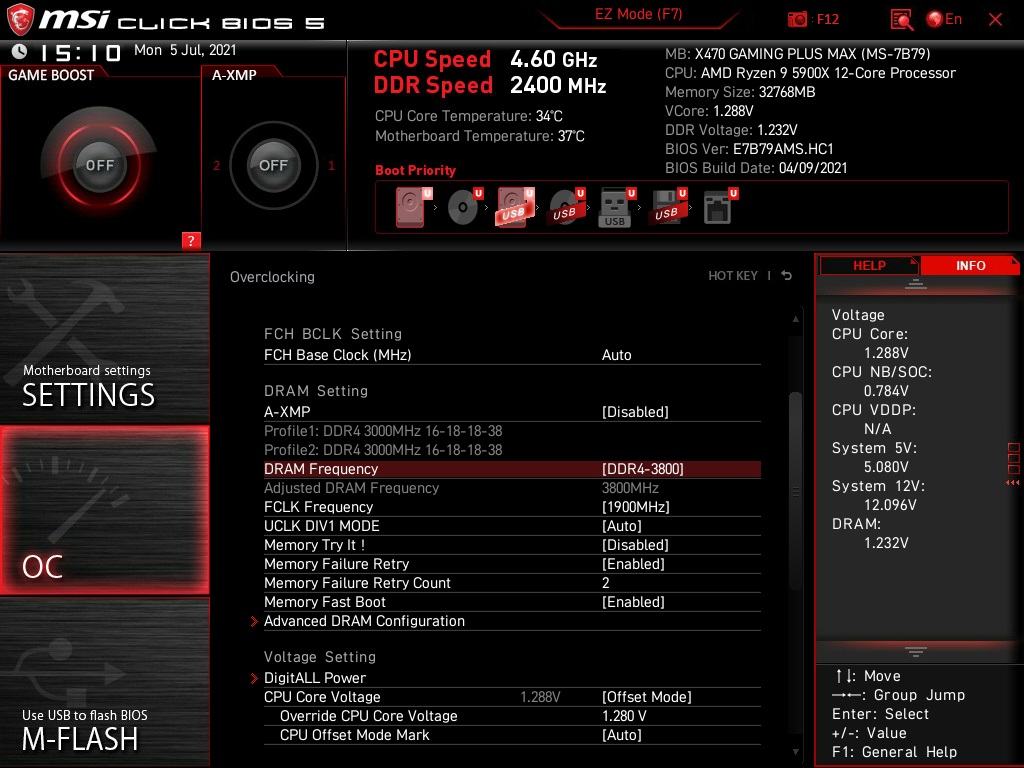Open the red question mark help icon

pyautogui.click(x=191, y=240)
